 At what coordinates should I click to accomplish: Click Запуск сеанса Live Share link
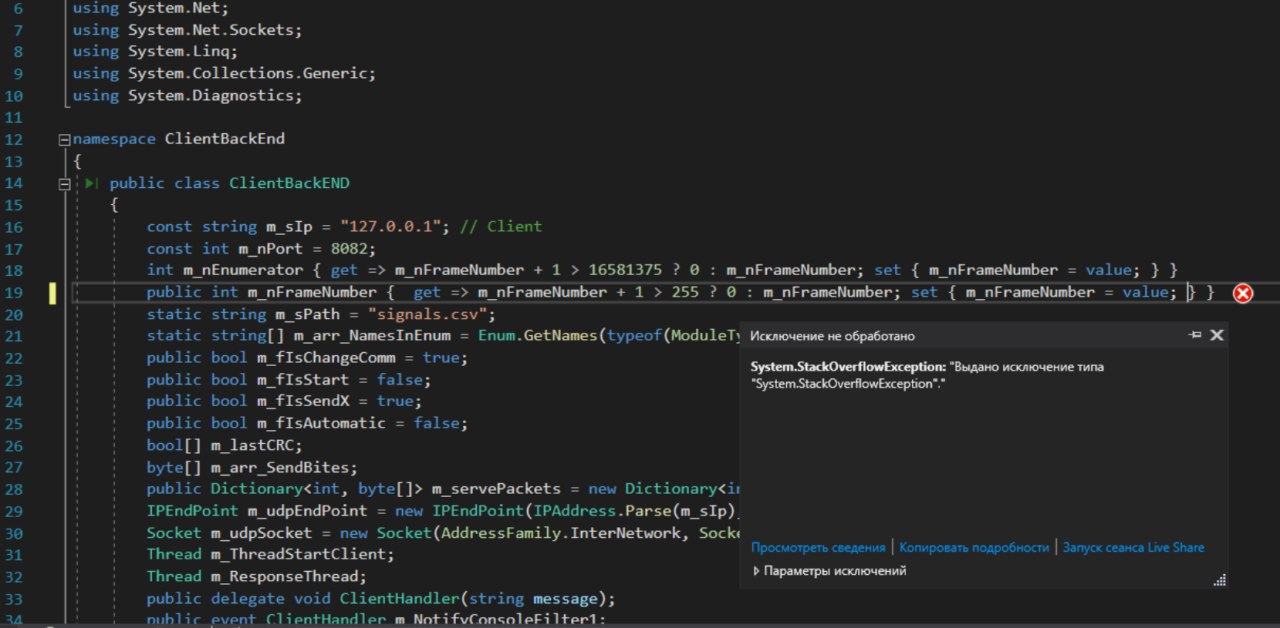[1133, 547]
